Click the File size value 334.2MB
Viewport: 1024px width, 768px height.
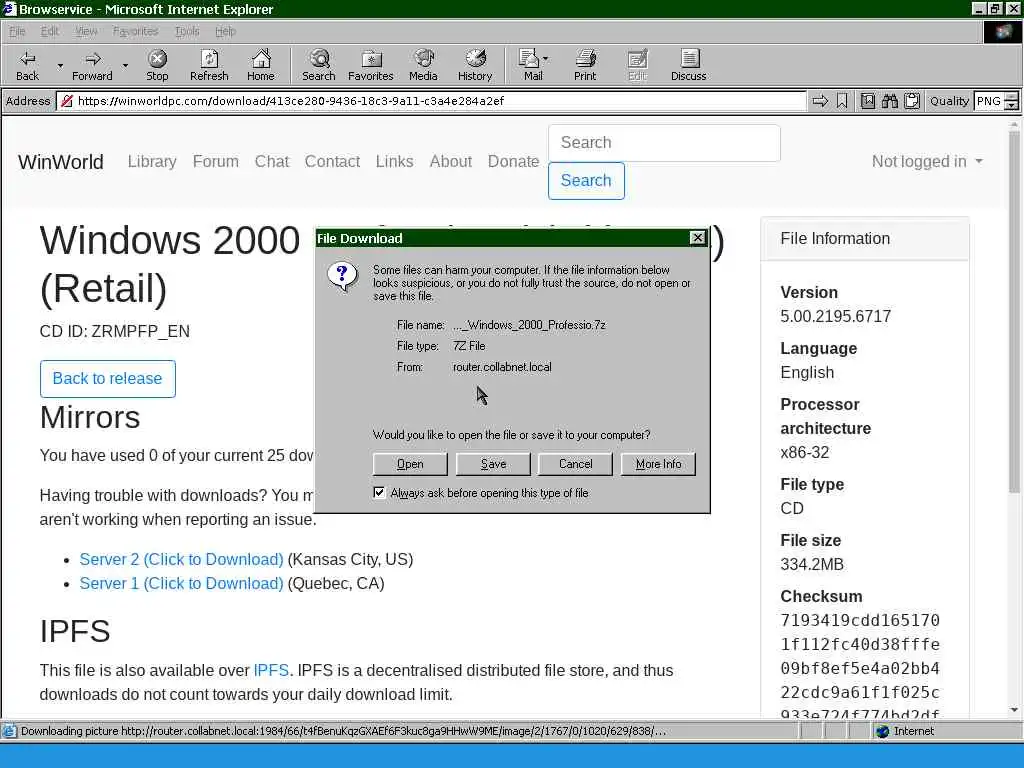click(812, 564)
